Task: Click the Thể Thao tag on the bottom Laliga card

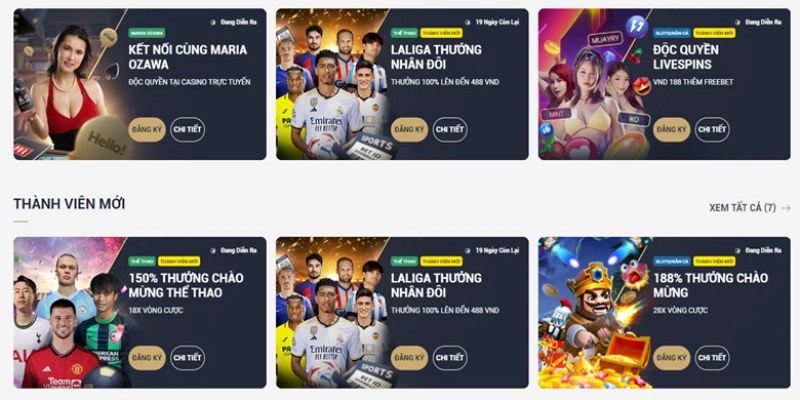Action: point(404,261)
